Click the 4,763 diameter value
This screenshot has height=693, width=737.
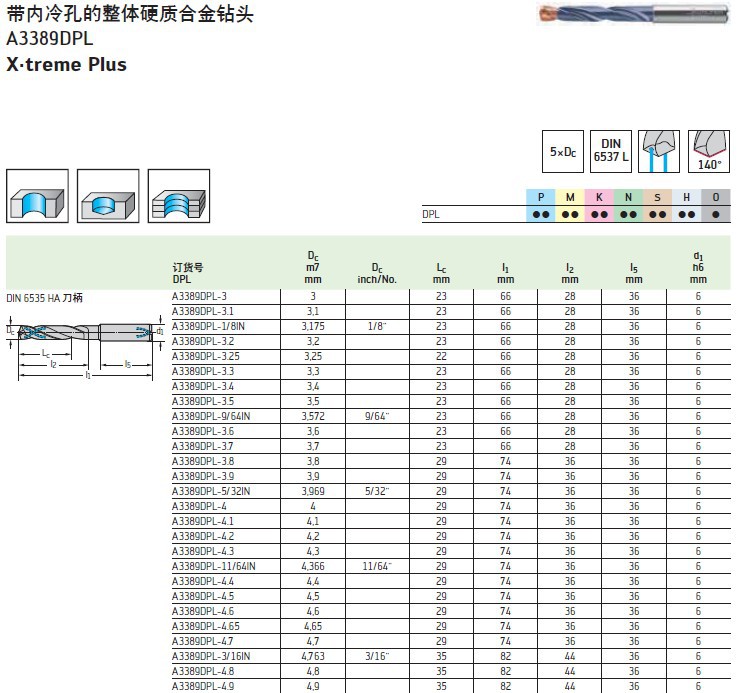coord(313,656)
